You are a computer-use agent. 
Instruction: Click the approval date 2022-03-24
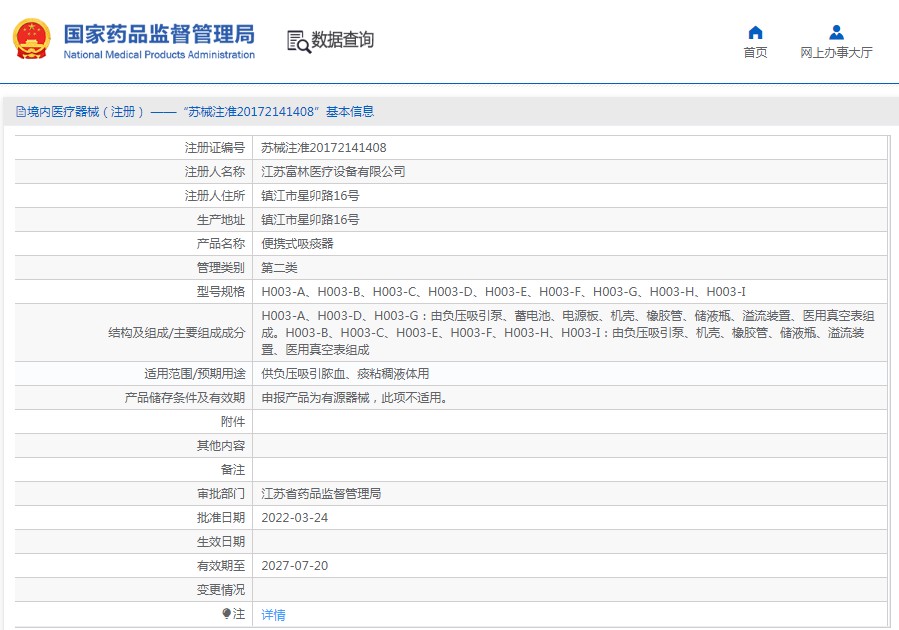click(295, 518)
